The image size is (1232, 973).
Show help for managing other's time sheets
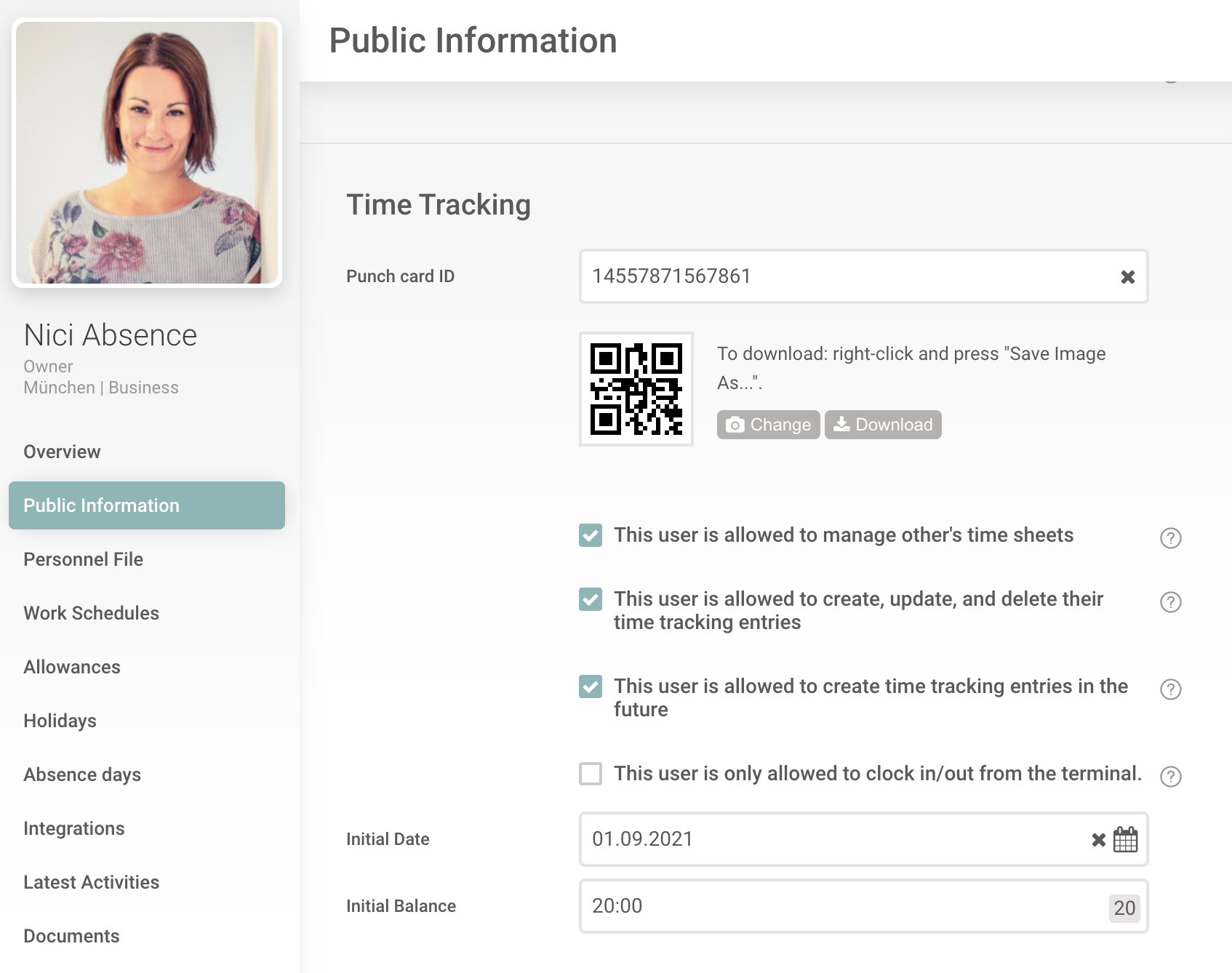(1170, 538)
